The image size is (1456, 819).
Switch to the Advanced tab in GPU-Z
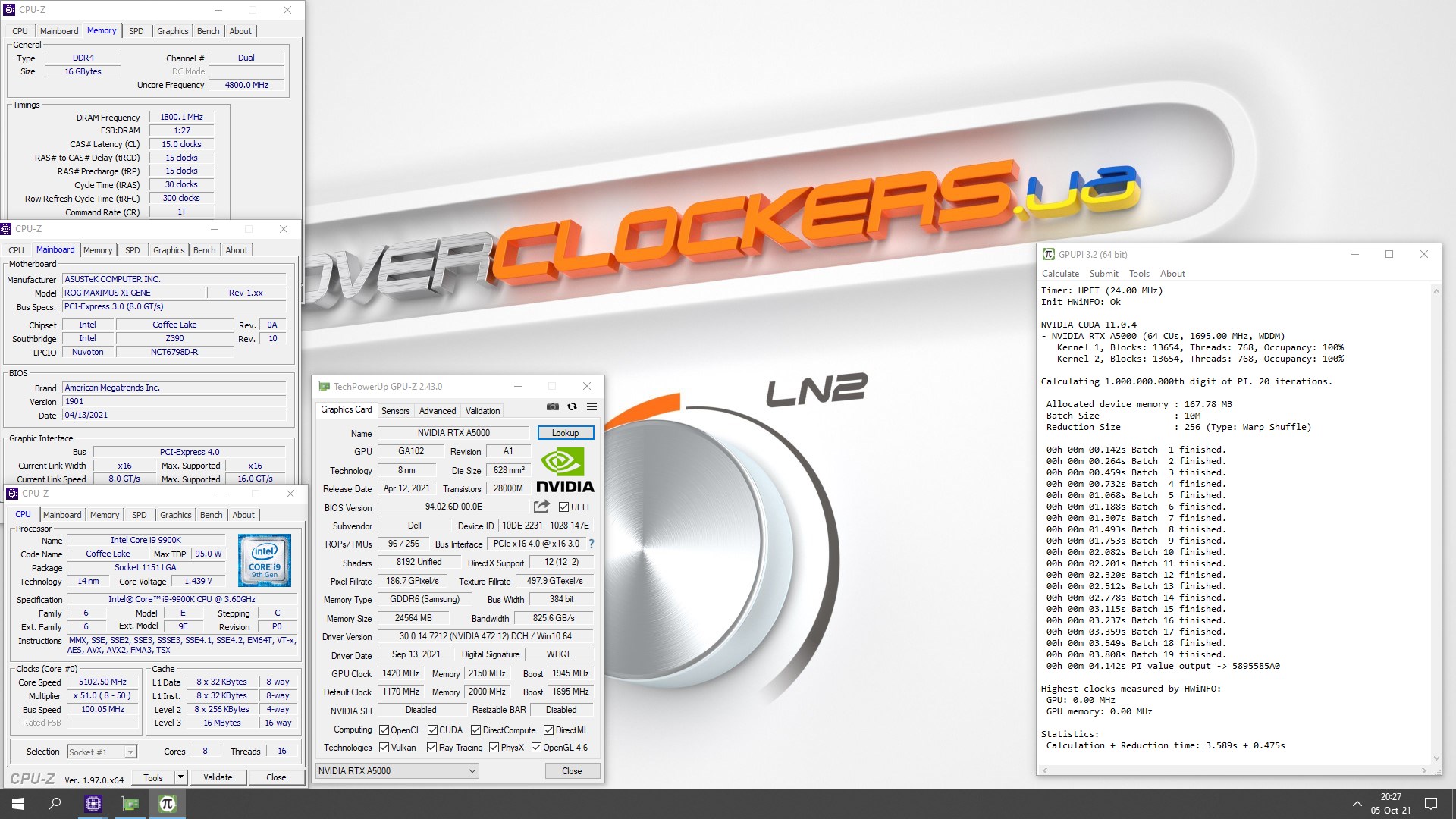[438, 411]
